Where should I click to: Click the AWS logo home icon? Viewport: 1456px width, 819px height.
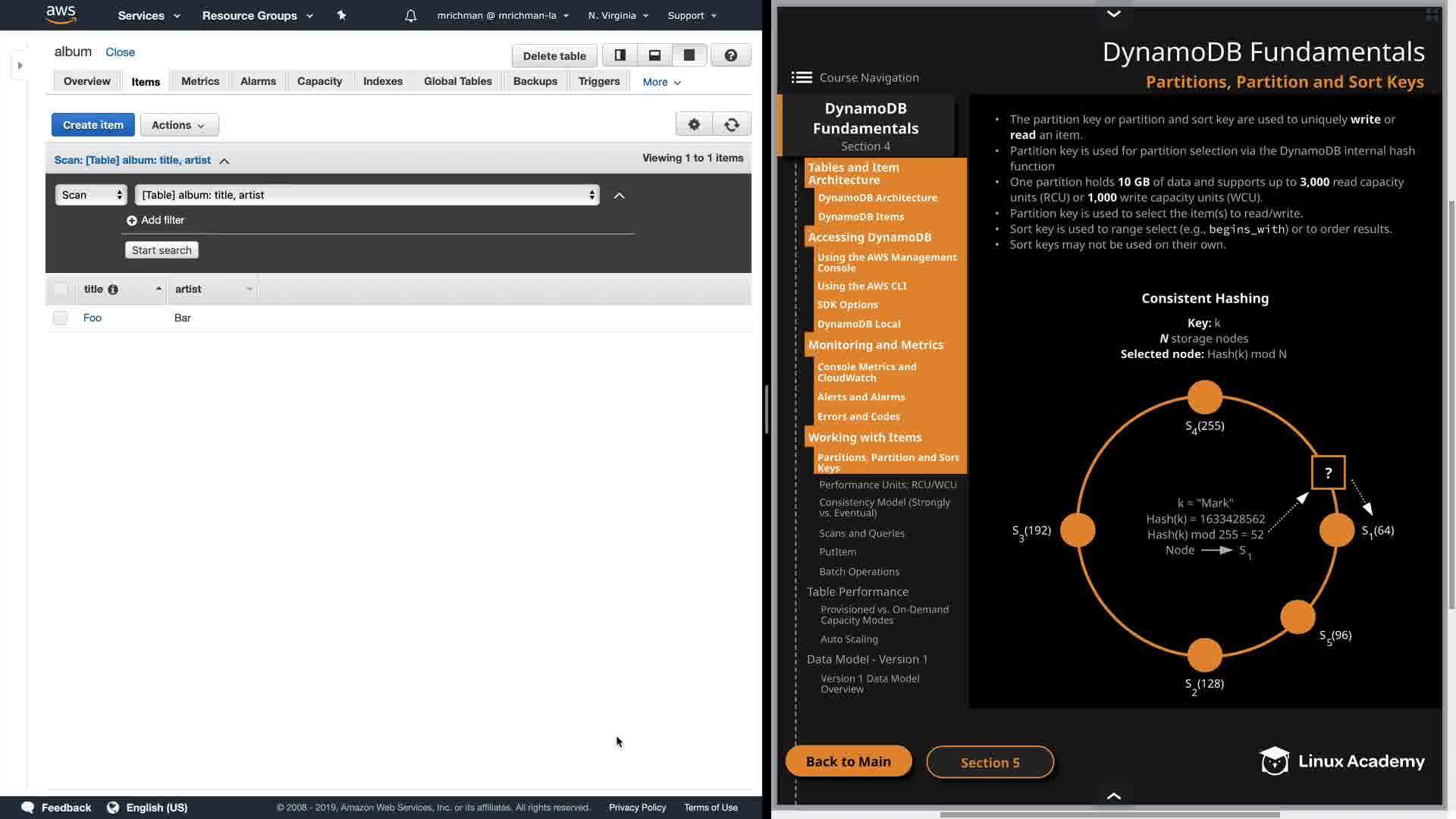point(61,14)
